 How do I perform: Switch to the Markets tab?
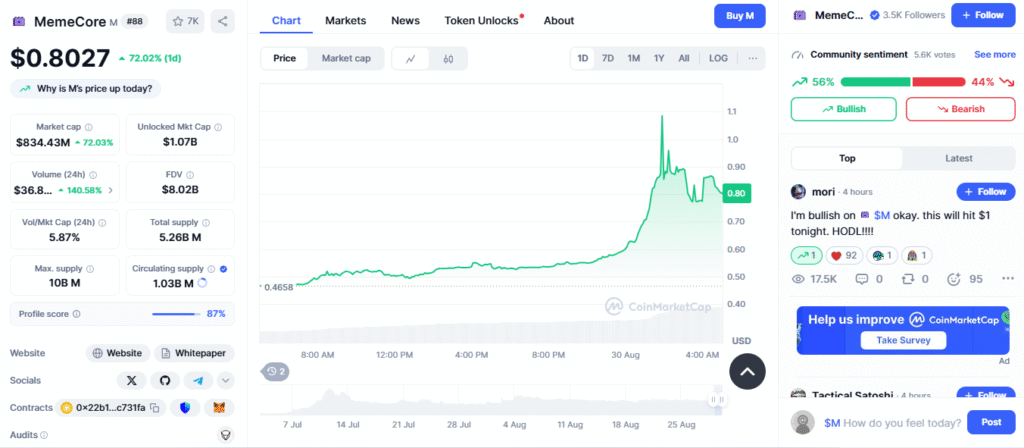tap(345, 20)
